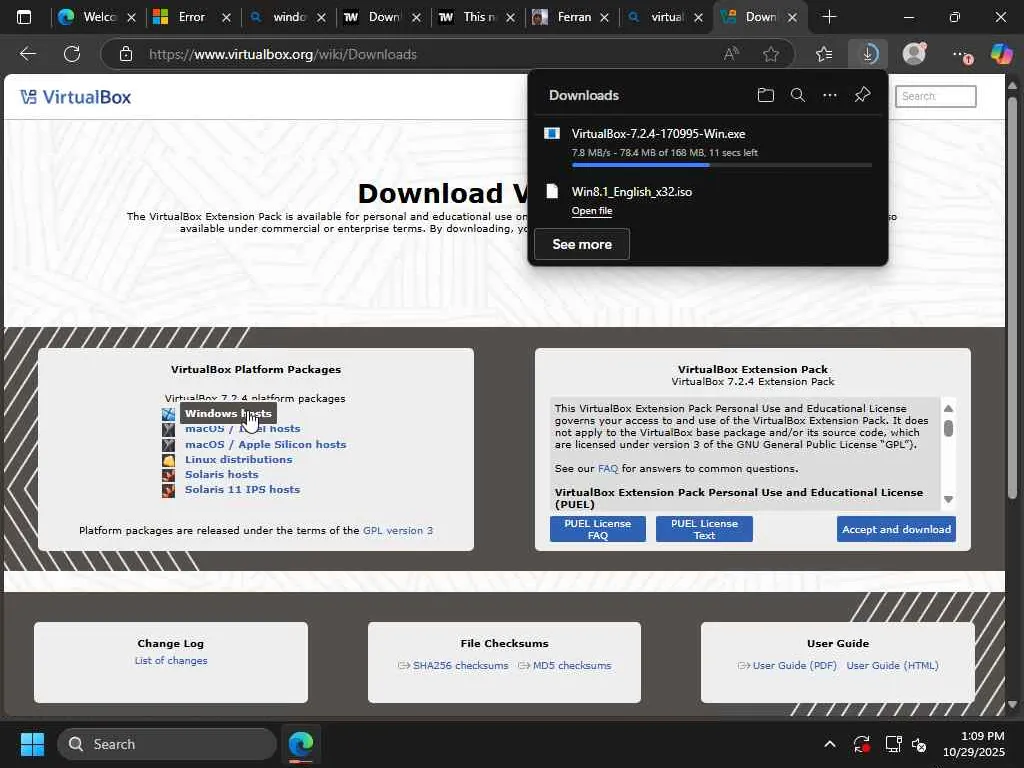Viewport: 1024px width, 768px height.
Task: Open User Guide (PDF) link
Action: tap(794, 665)
